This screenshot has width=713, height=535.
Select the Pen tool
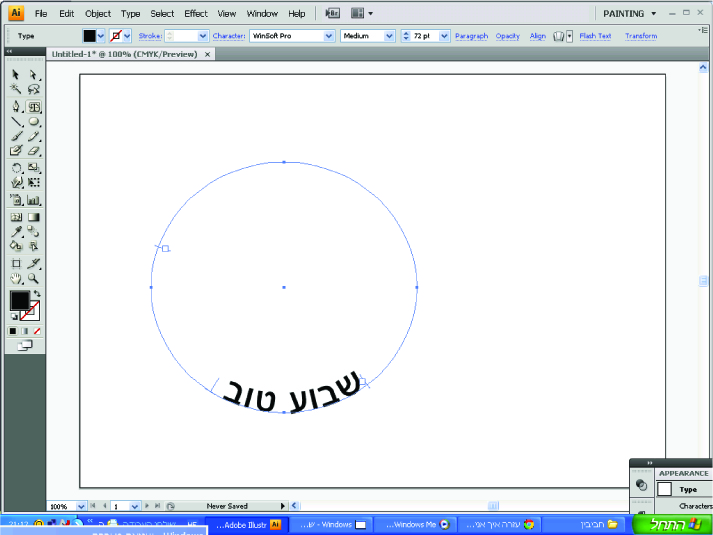coord(16,107)
